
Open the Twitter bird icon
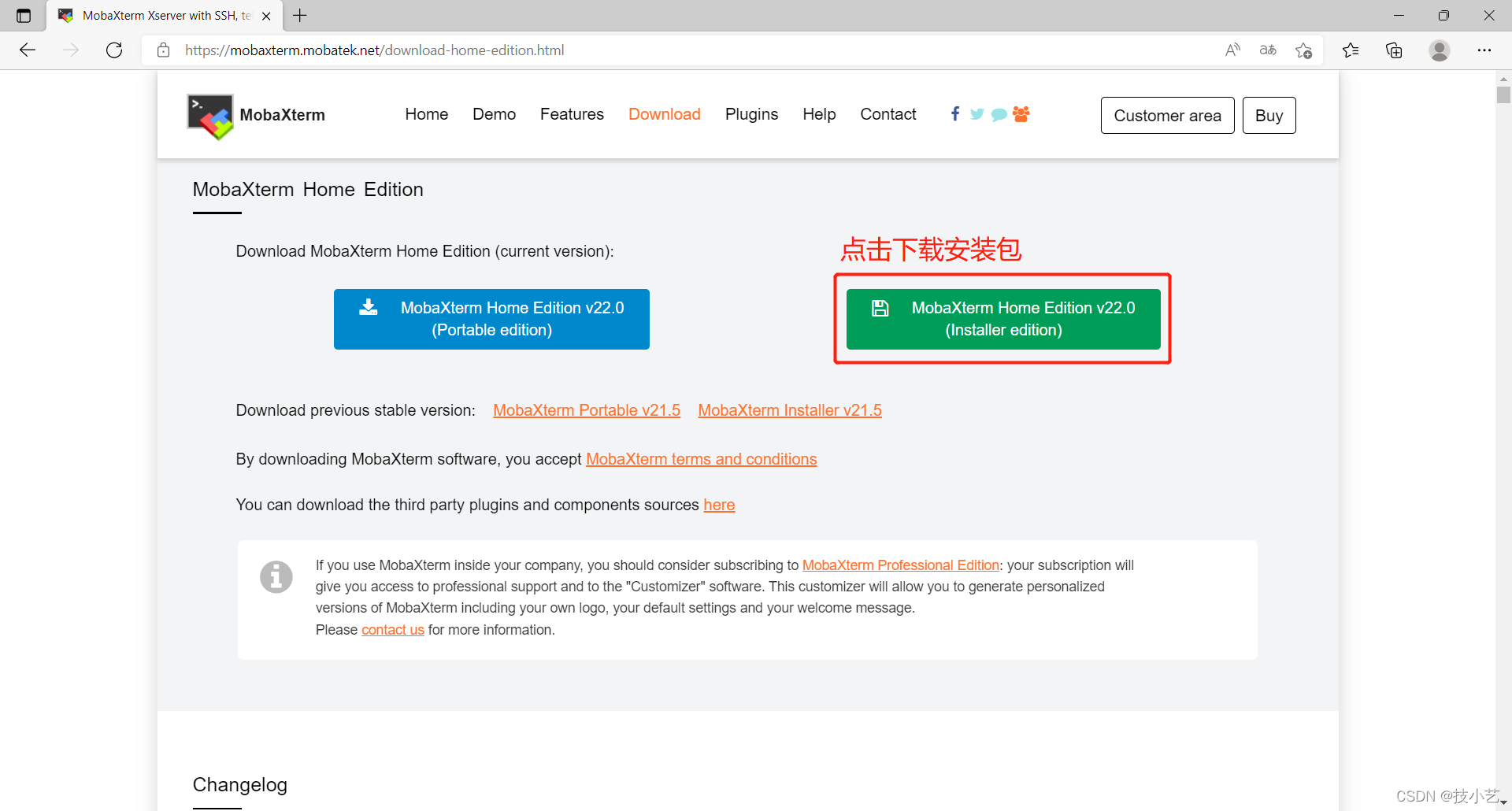pyautogui.click(x=977, y=114)
